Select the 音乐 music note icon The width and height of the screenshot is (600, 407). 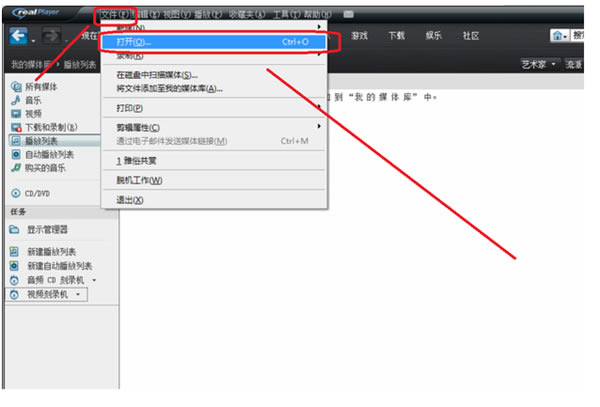point(16,100)
